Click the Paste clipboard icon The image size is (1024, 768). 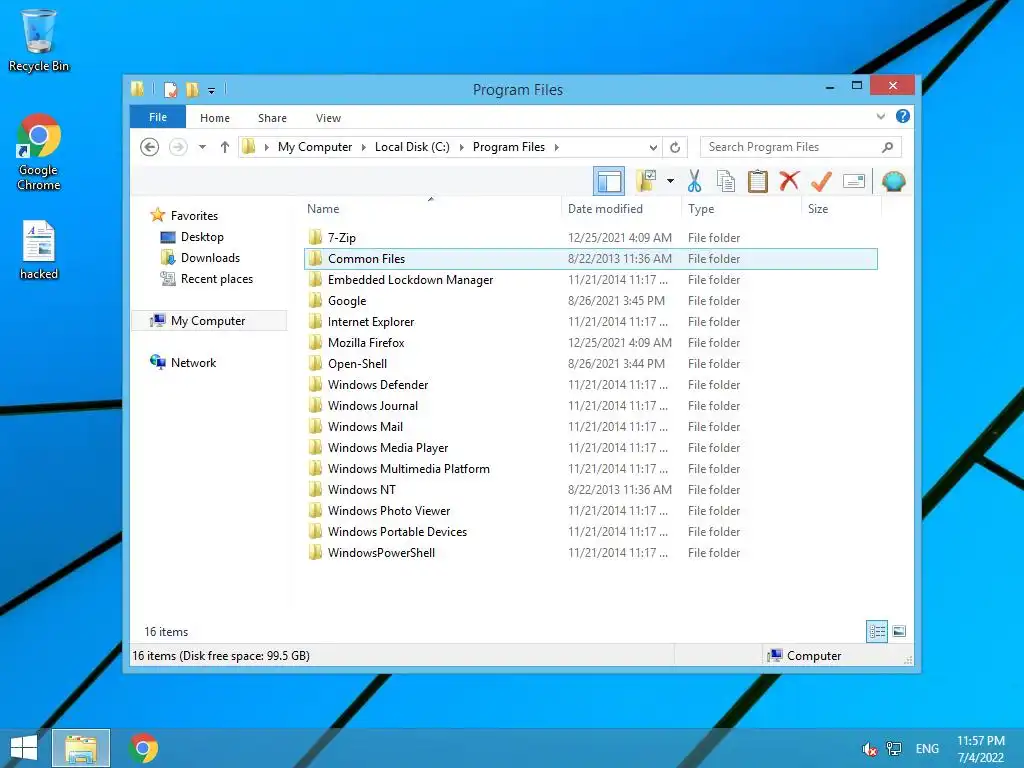point(758,182)
